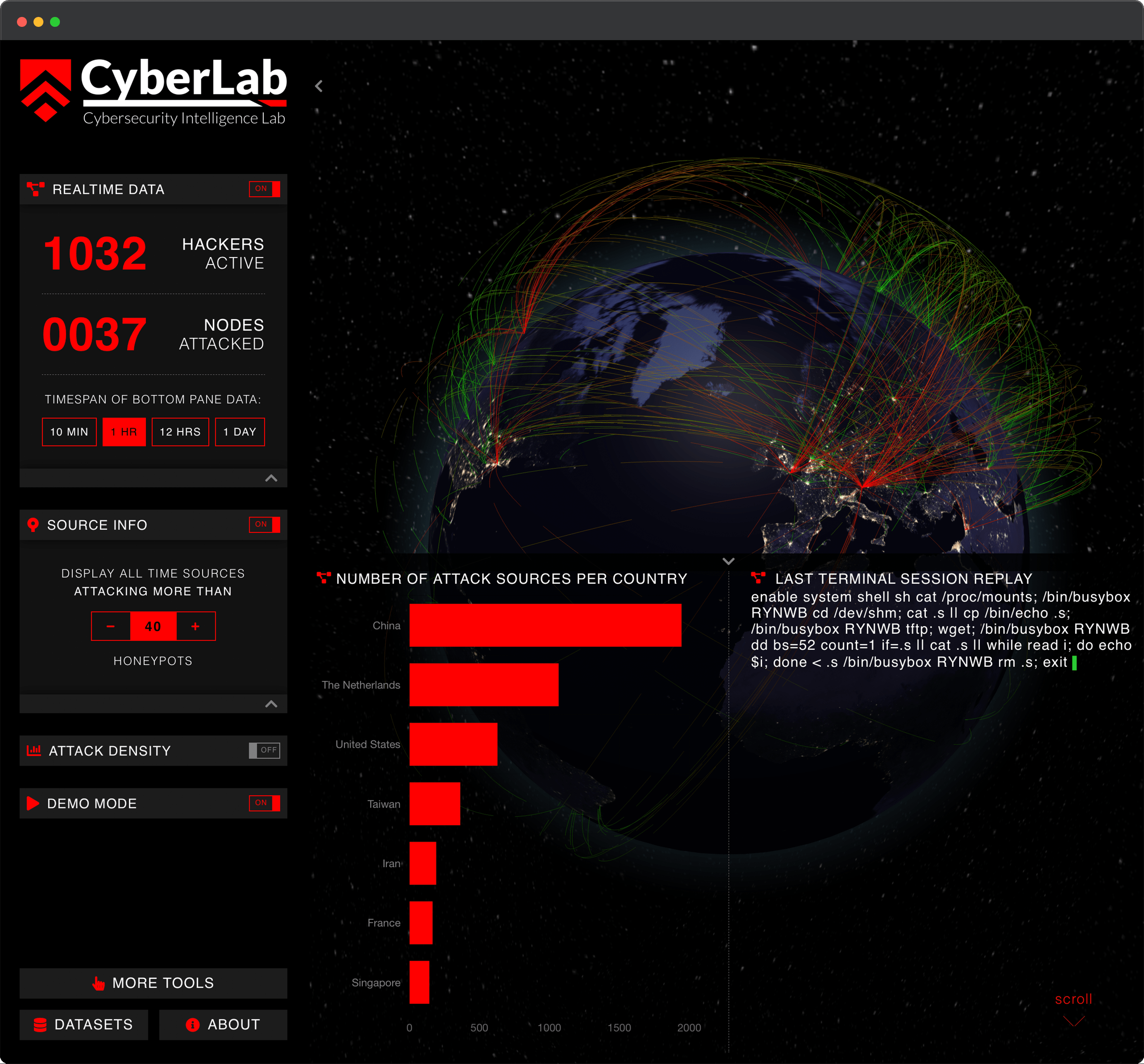Click the CyberLab shield logo icon
Screen dimensions: 1144x1064
pos(45,90)
